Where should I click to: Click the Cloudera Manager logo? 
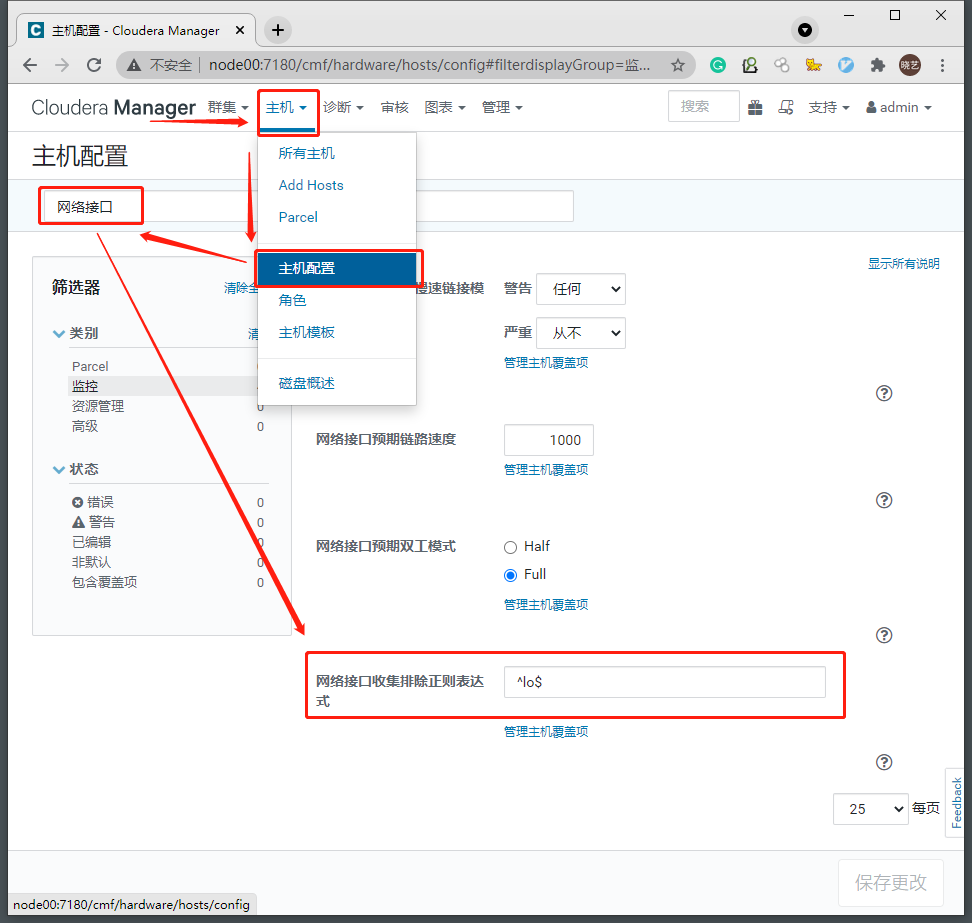(x=113, y=107)
